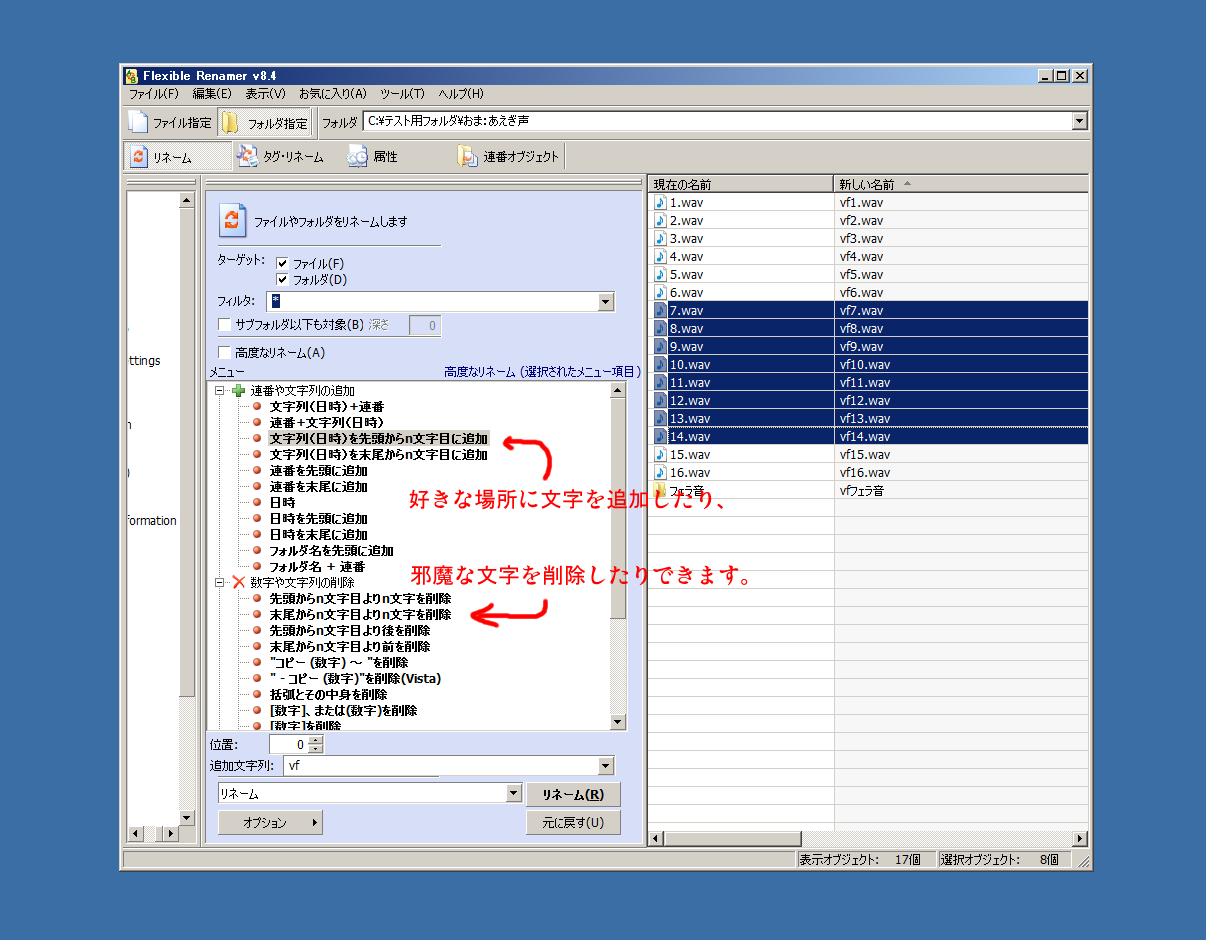Click the フェラ音 folder icon in list
This screenshot has width=1206, height=940.
point(660,491)
